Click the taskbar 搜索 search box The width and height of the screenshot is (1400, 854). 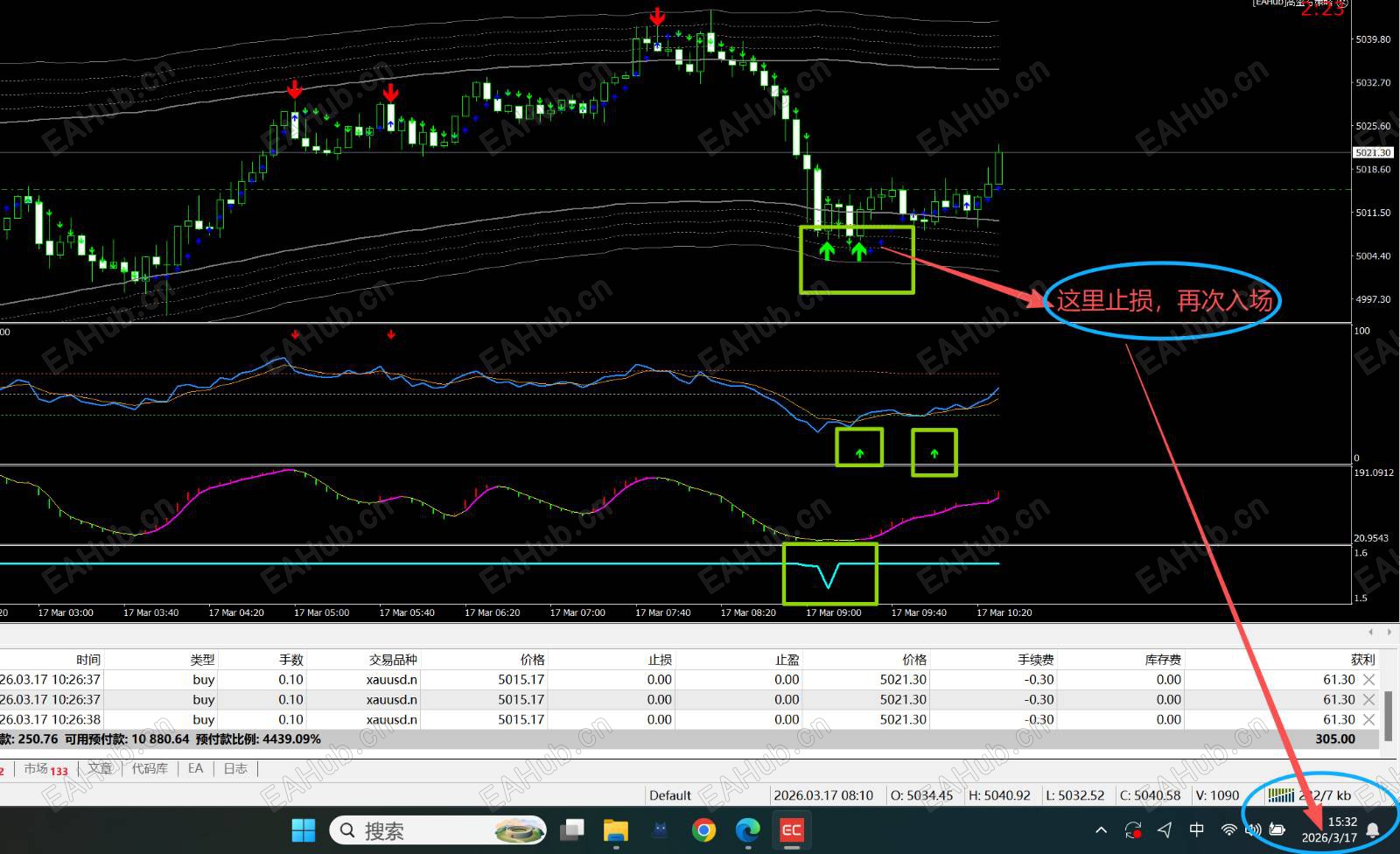437,830
